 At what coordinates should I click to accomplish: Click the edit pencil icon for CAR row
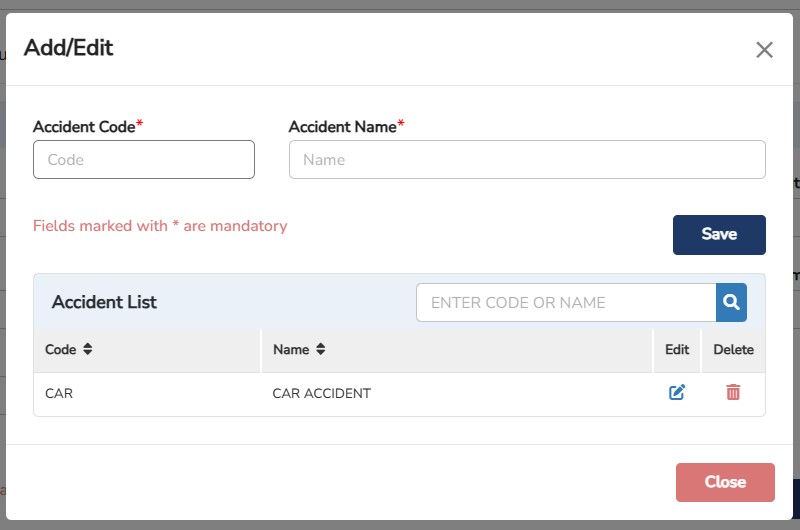[677, 393]
